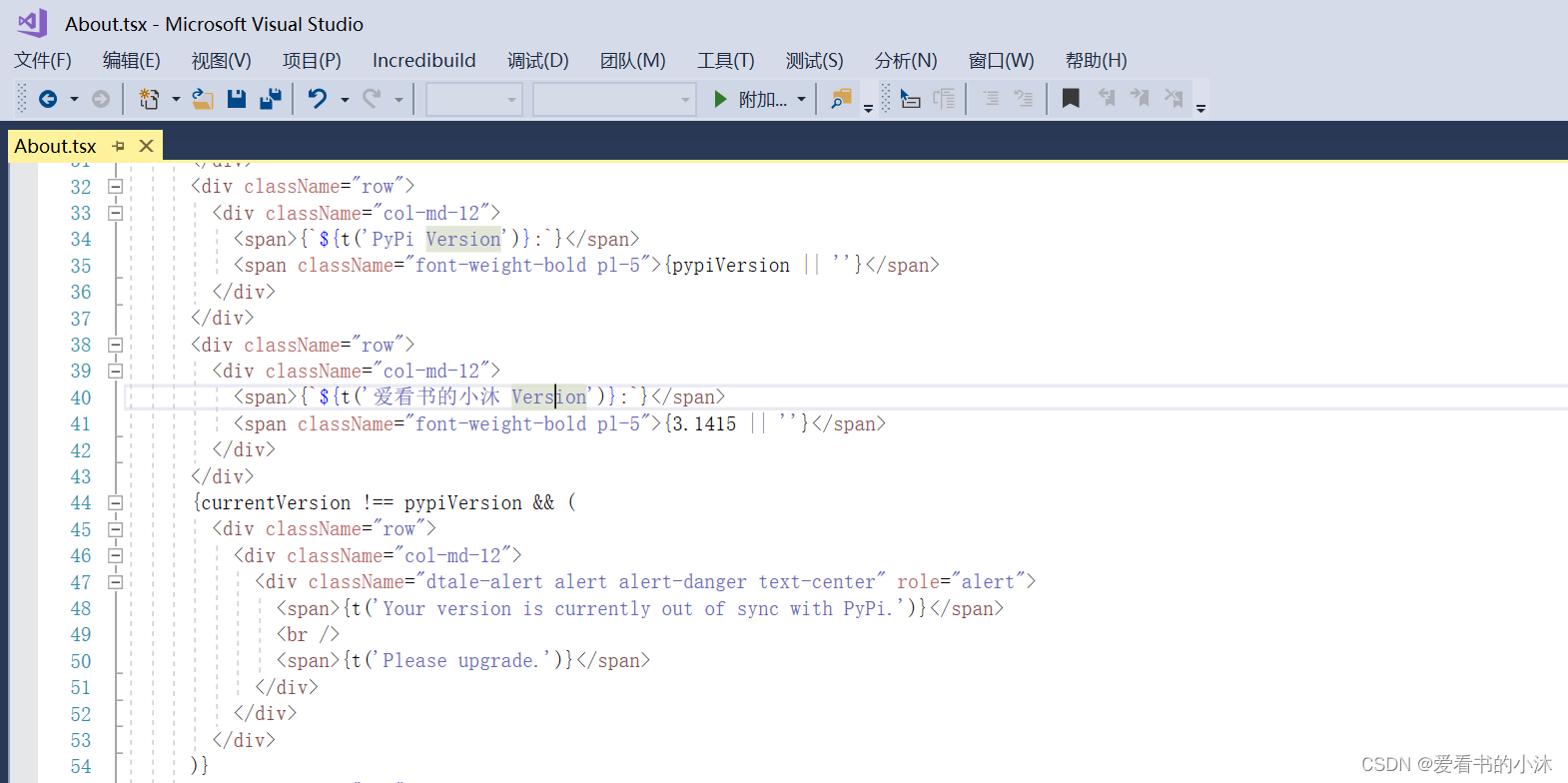
Task: Collapse the code block at line 33
Action: (x=115, y=213)
